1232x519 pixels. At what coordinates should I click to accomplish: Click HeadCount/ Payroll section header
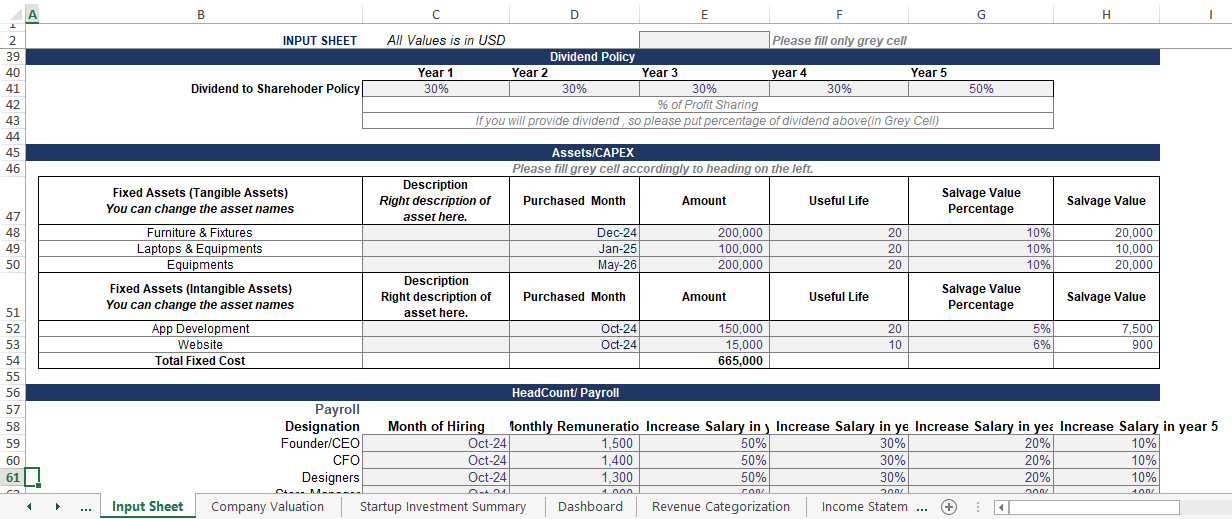coord(592,393)
